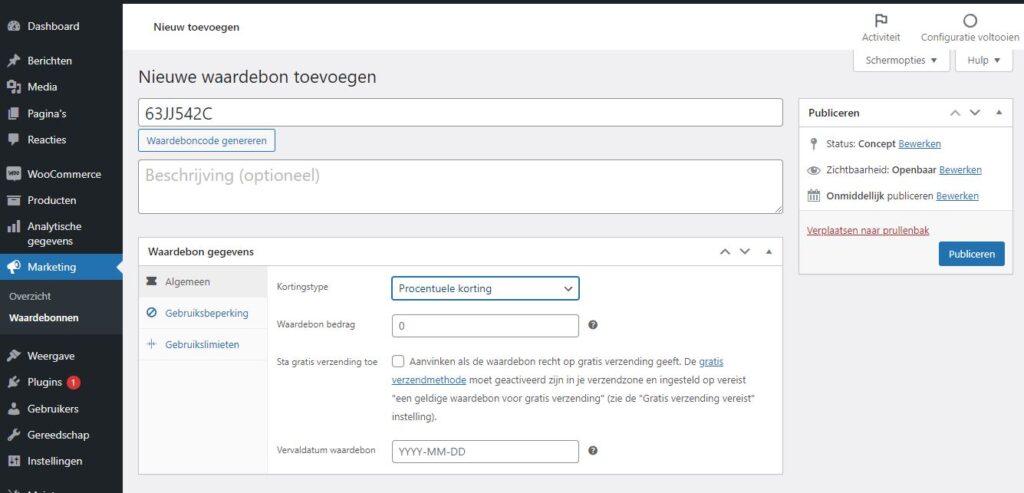The width and height of the screenshot is (1024, 493).
Task: Click the Status key icon
Action: 813,144
